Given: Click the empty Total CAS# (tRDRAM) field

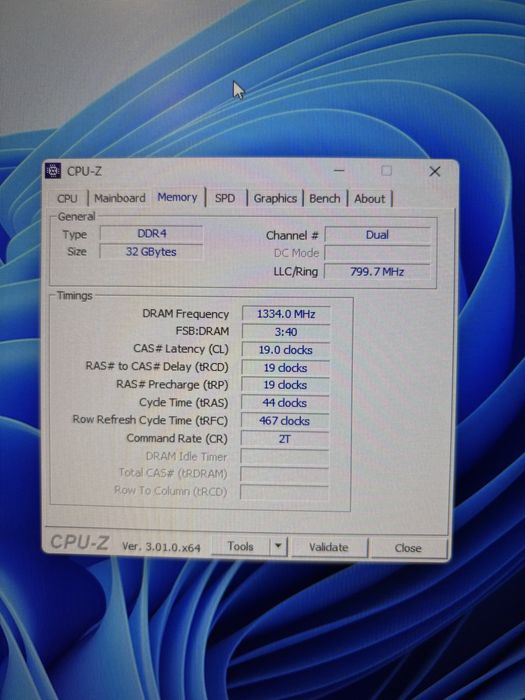Looking at the screenshot, I should click(x=284, y=474).
